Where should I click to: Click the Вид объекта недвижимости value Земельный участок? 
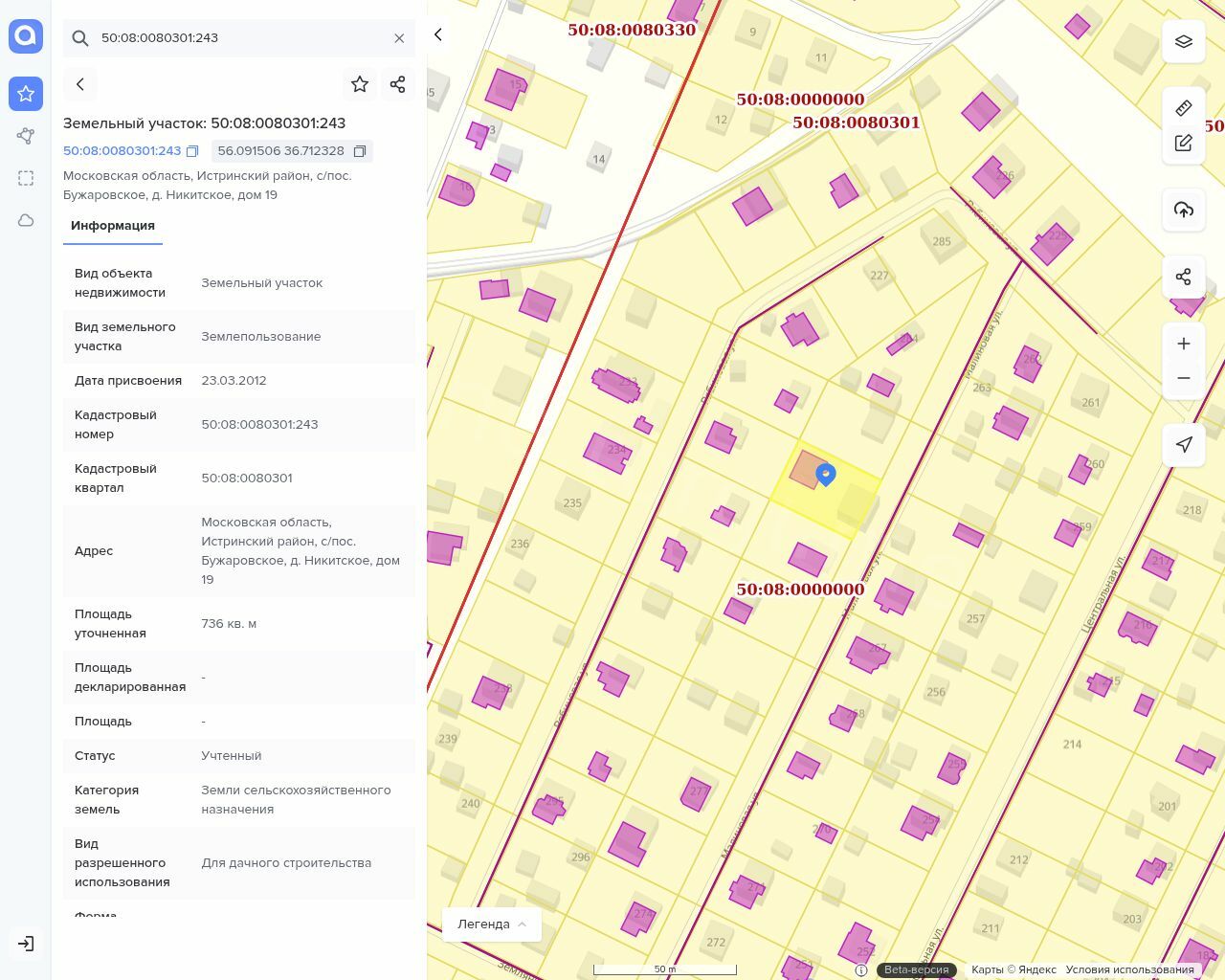[x=261, y=283]
